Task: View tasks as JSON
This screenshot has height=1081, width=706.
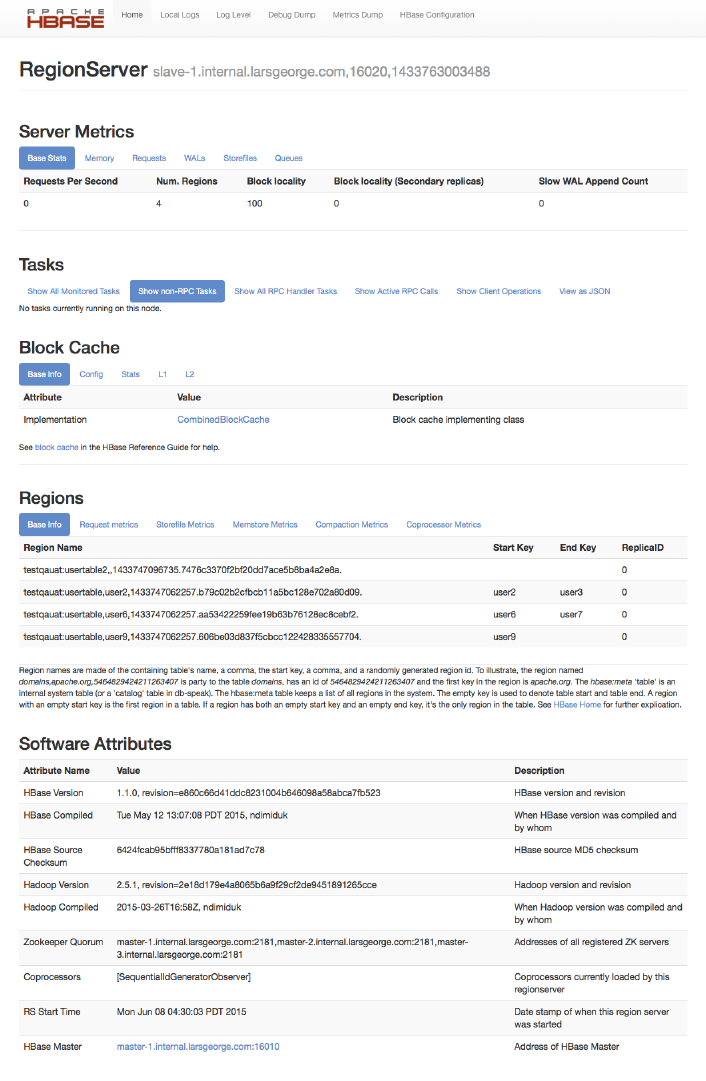Action: coord(585,291)
